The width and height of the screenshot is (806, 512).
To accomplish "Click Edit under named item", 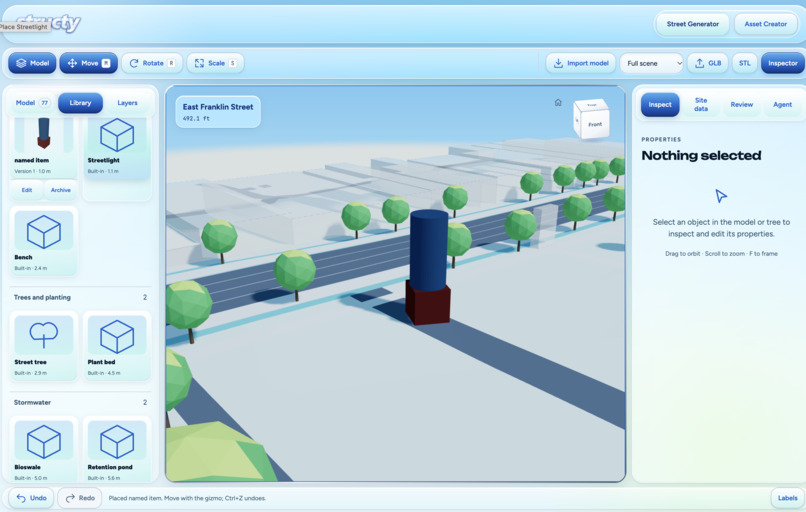I will [x=27, y=190].
